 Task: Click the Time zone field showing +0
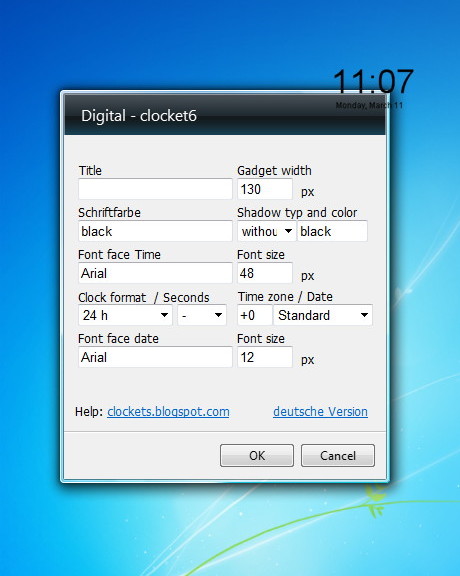pos(254,315)
